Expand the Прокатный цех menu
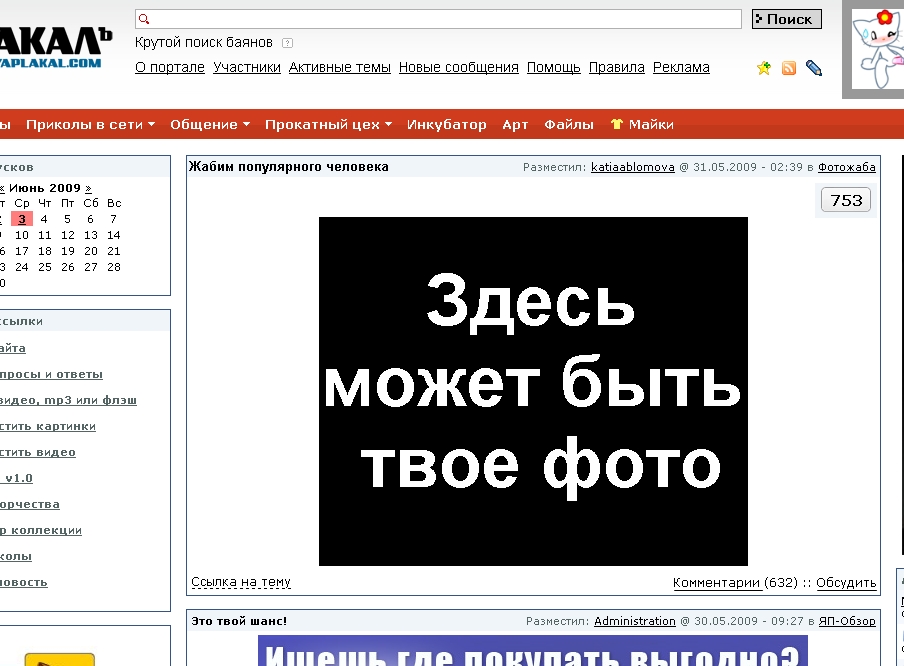Image resolution: width=904 pixels, height=666 pixels. pos(329,125)
